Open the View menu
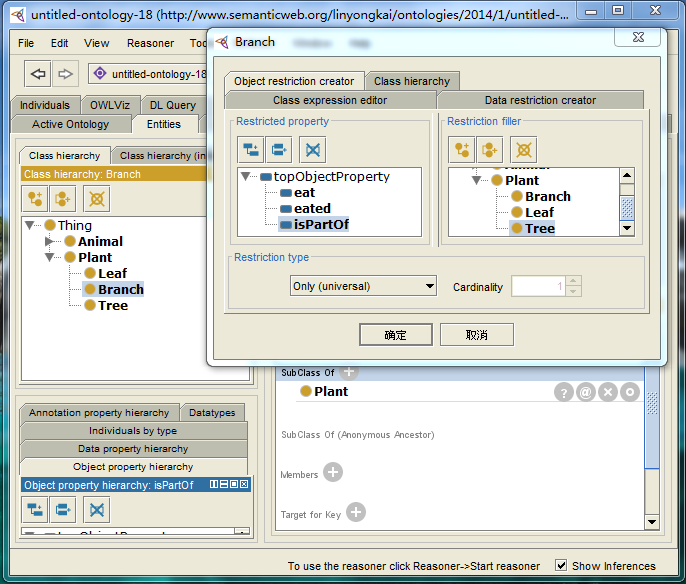Image resolution: width=686 pixels, height=584 pixels. pos(97,43)
